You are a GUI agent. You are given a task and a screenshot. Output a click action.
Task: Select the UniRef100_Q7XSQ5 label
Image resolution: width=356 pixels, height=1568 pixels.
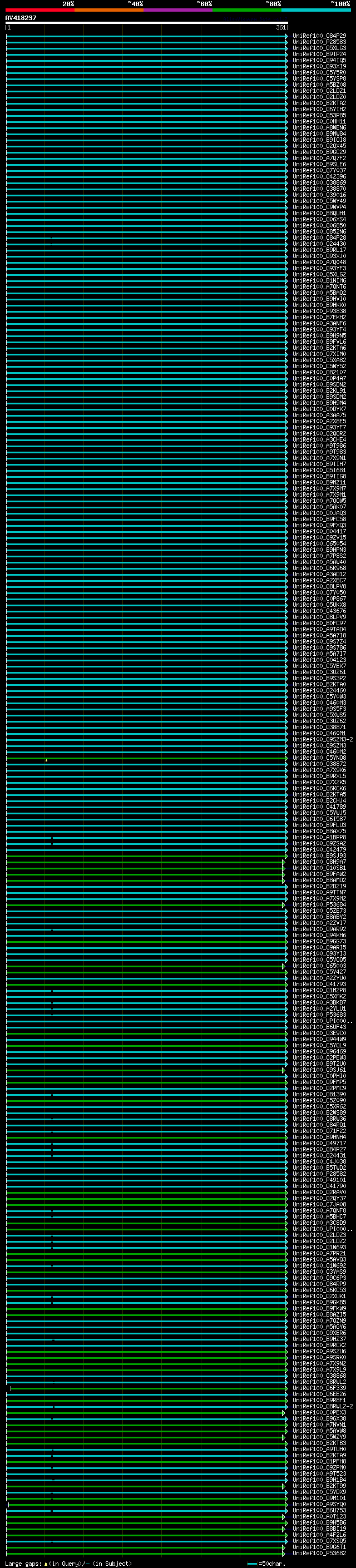[319, 1541]
